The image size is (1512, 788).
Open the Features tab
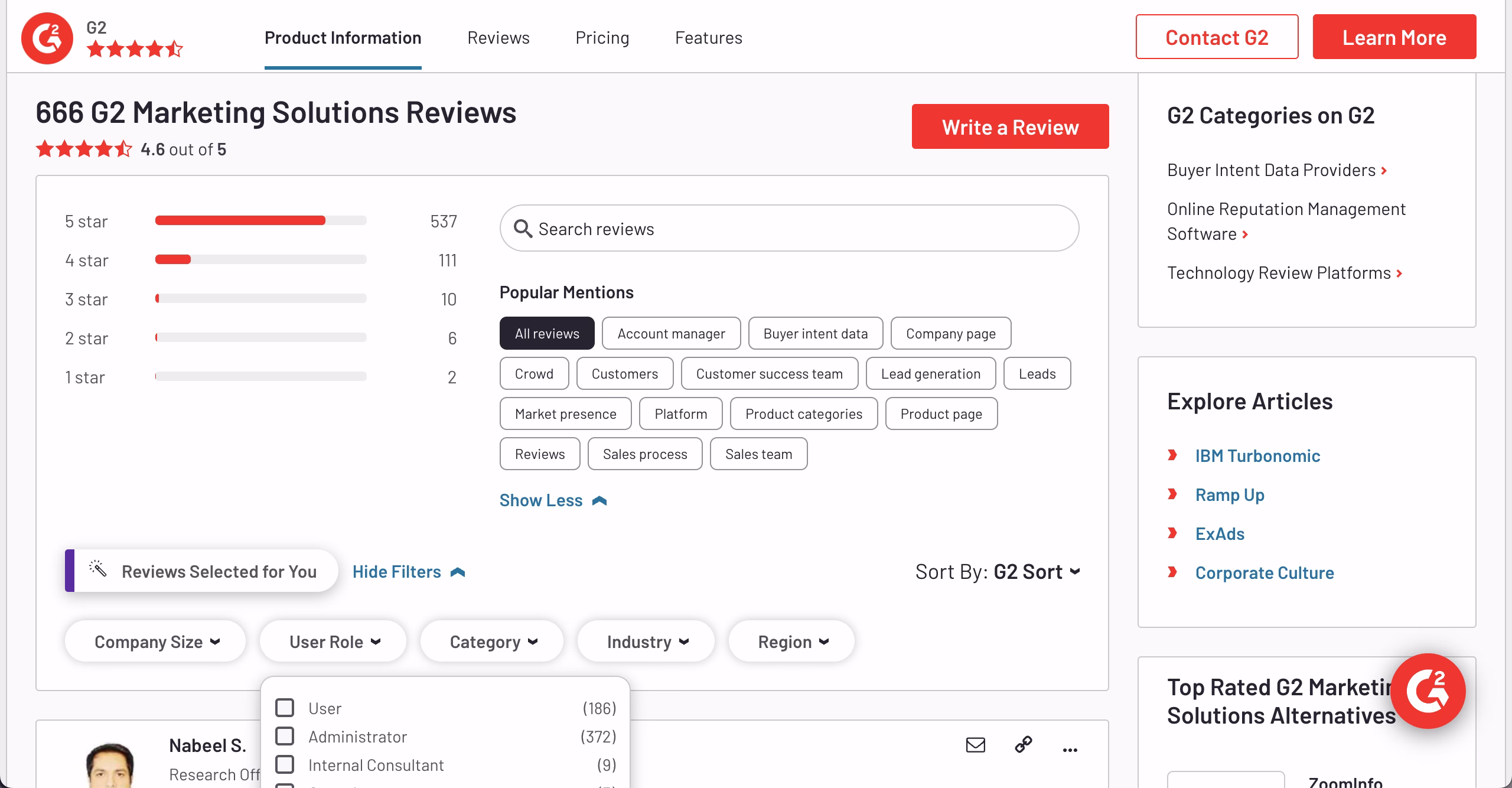click(708, 38)
